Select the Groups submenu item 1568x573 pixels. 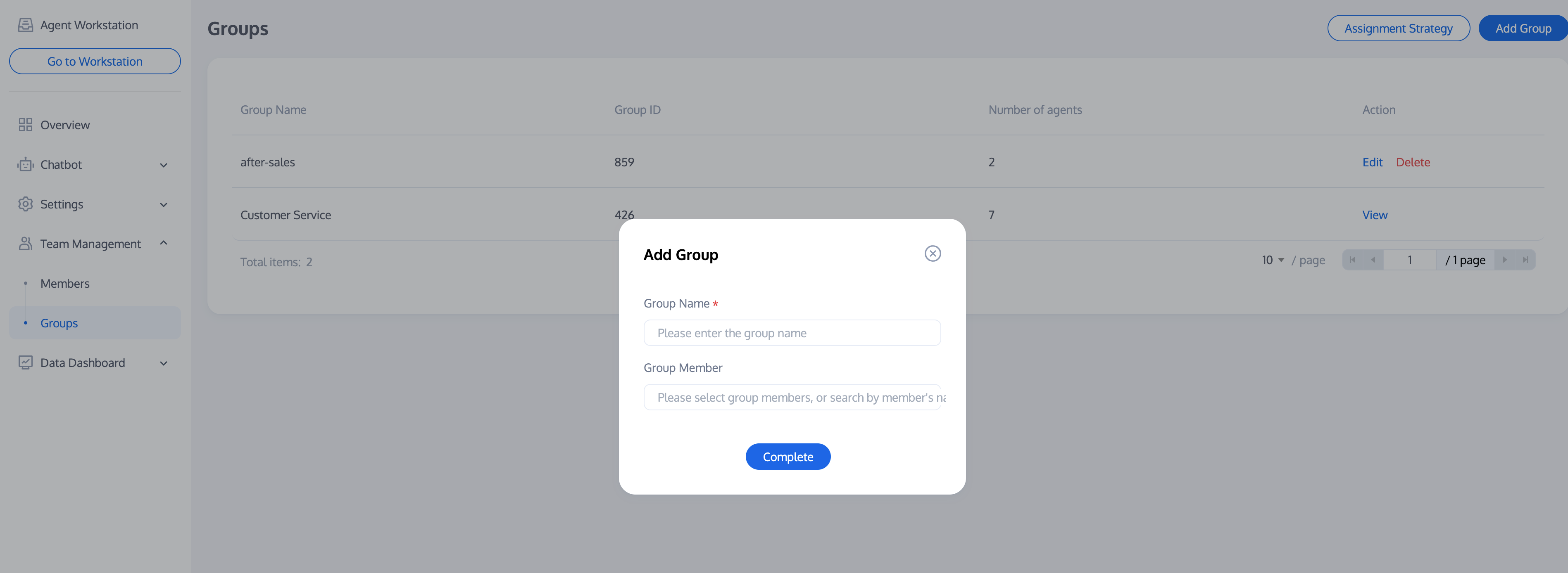59,323
